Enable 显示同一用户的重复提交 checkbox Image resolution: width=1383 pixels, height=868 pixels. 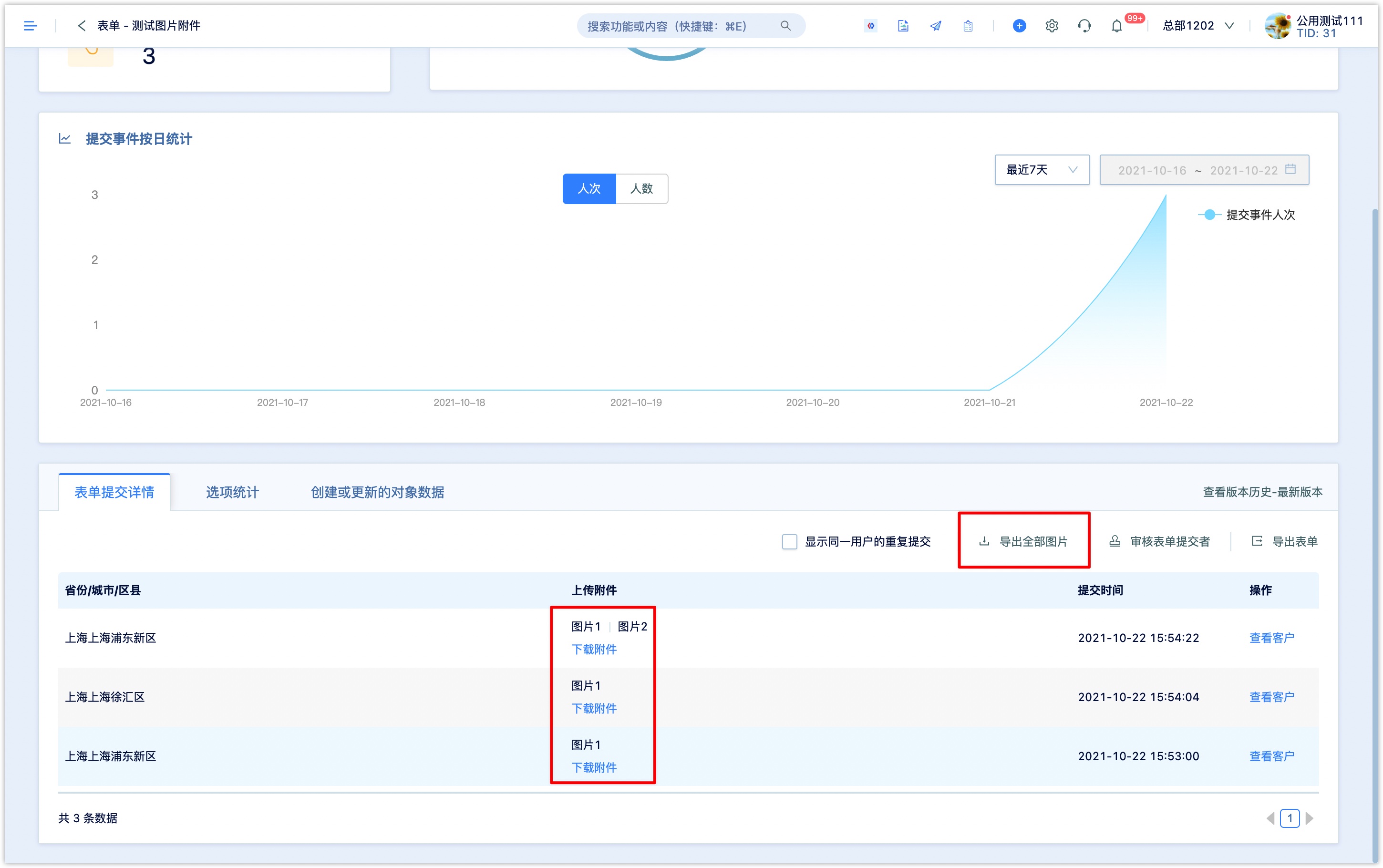pos(790,541)
